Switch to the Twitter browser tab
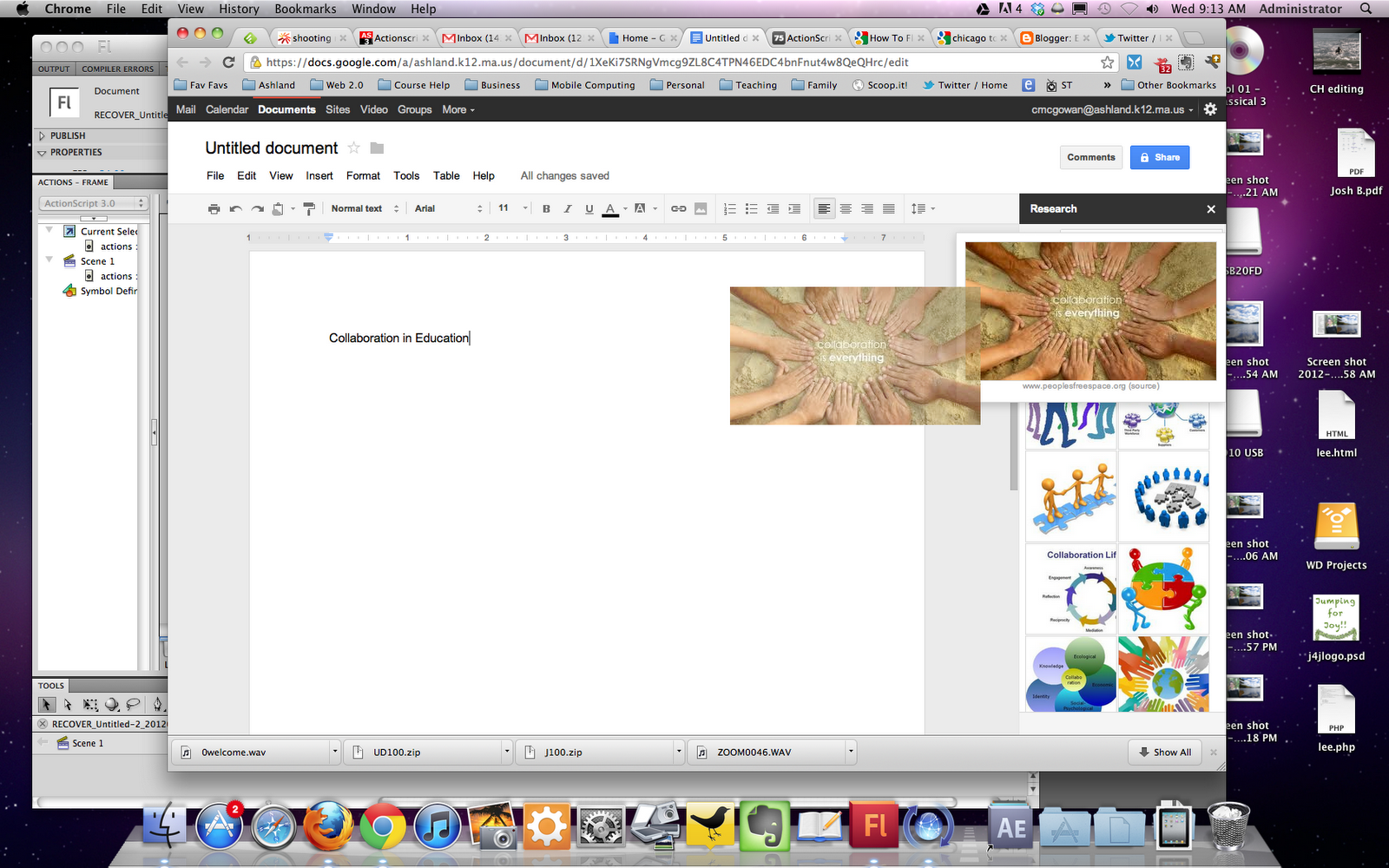 pos(1134,37)
